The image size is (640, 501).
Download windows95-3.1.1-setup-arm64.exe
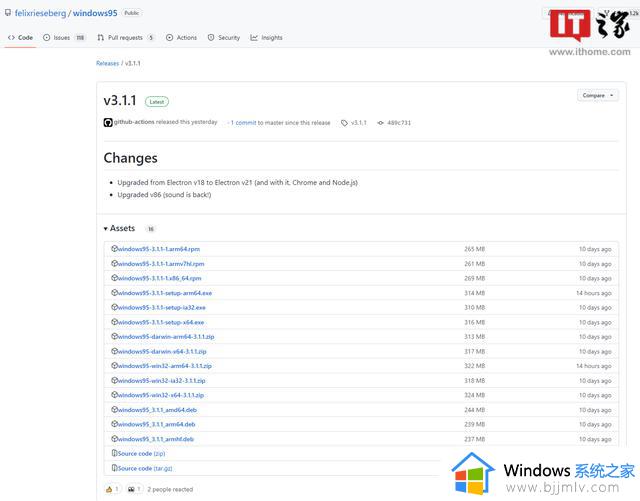(164, 293)
